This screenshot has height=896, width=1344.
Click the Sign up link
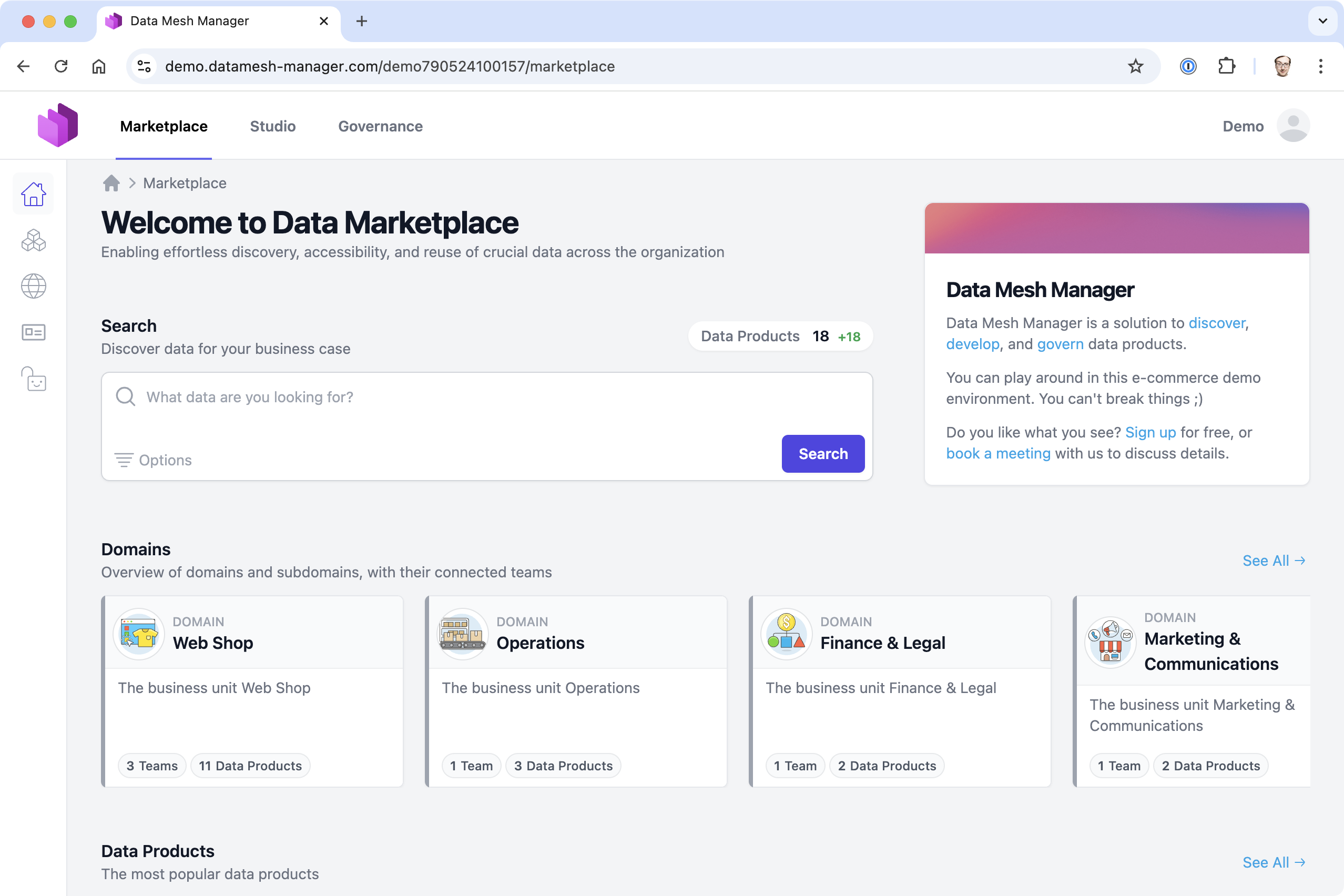point(1150,433)
